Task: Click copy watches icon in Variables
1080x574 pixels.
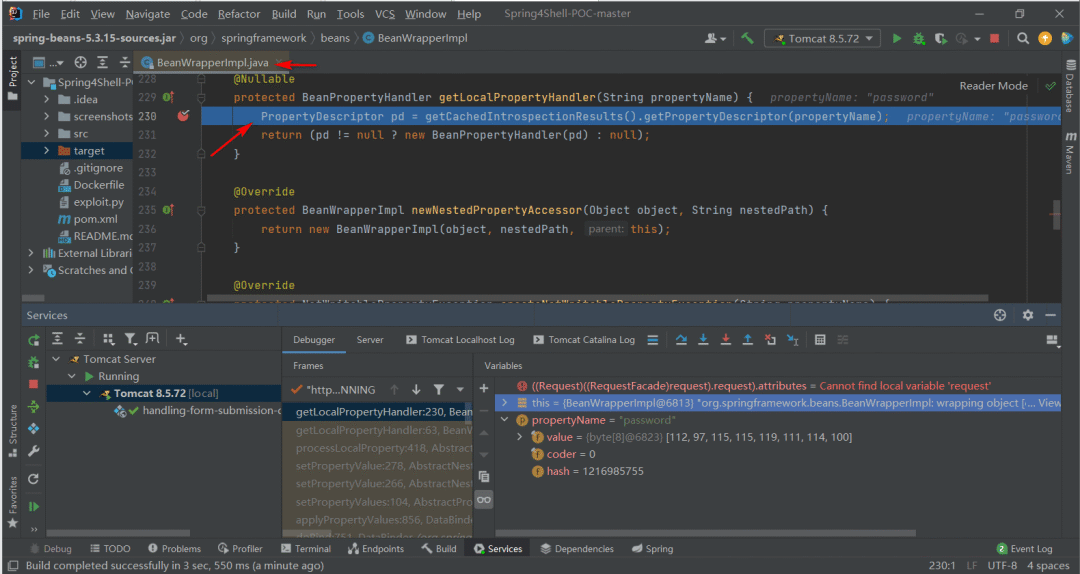Action: click(484, 477)
